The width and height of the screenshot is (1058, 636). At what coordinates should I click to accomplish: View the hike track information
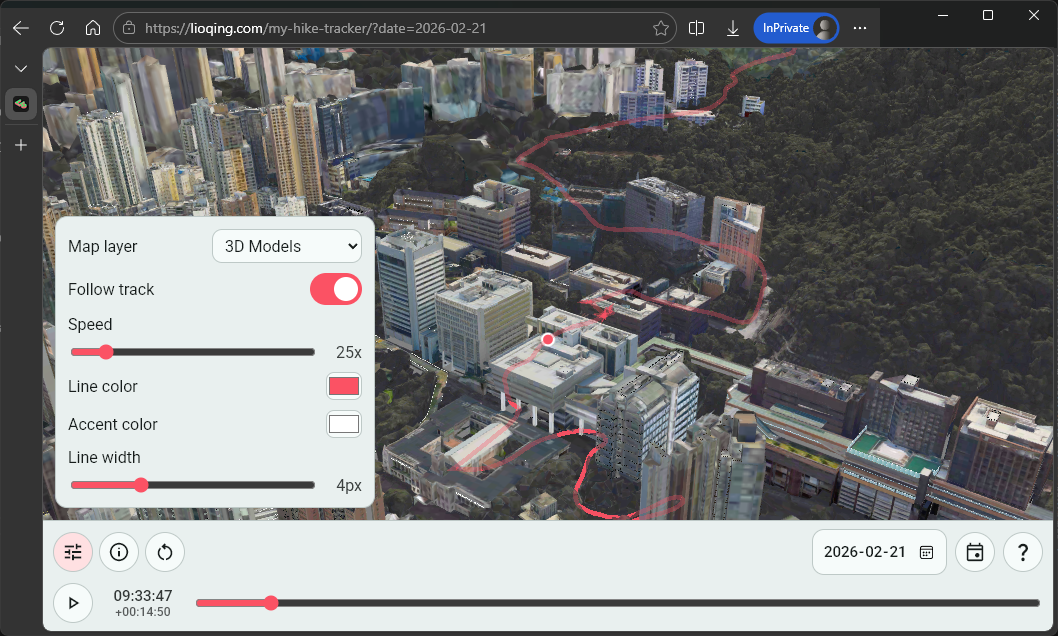tap(118, 552)
